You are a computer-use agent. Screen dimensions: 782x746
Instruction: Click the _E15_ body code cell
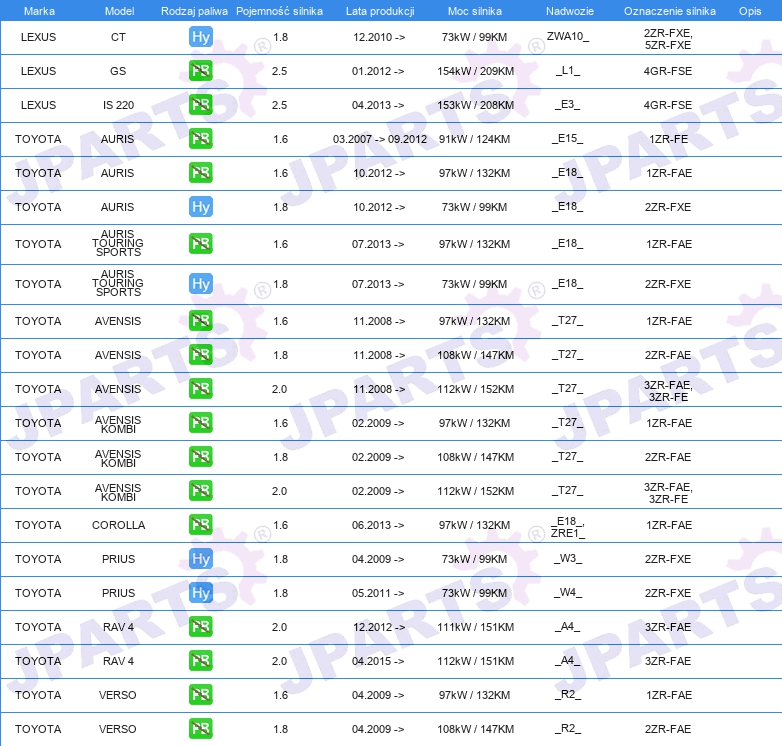[568, 138]
